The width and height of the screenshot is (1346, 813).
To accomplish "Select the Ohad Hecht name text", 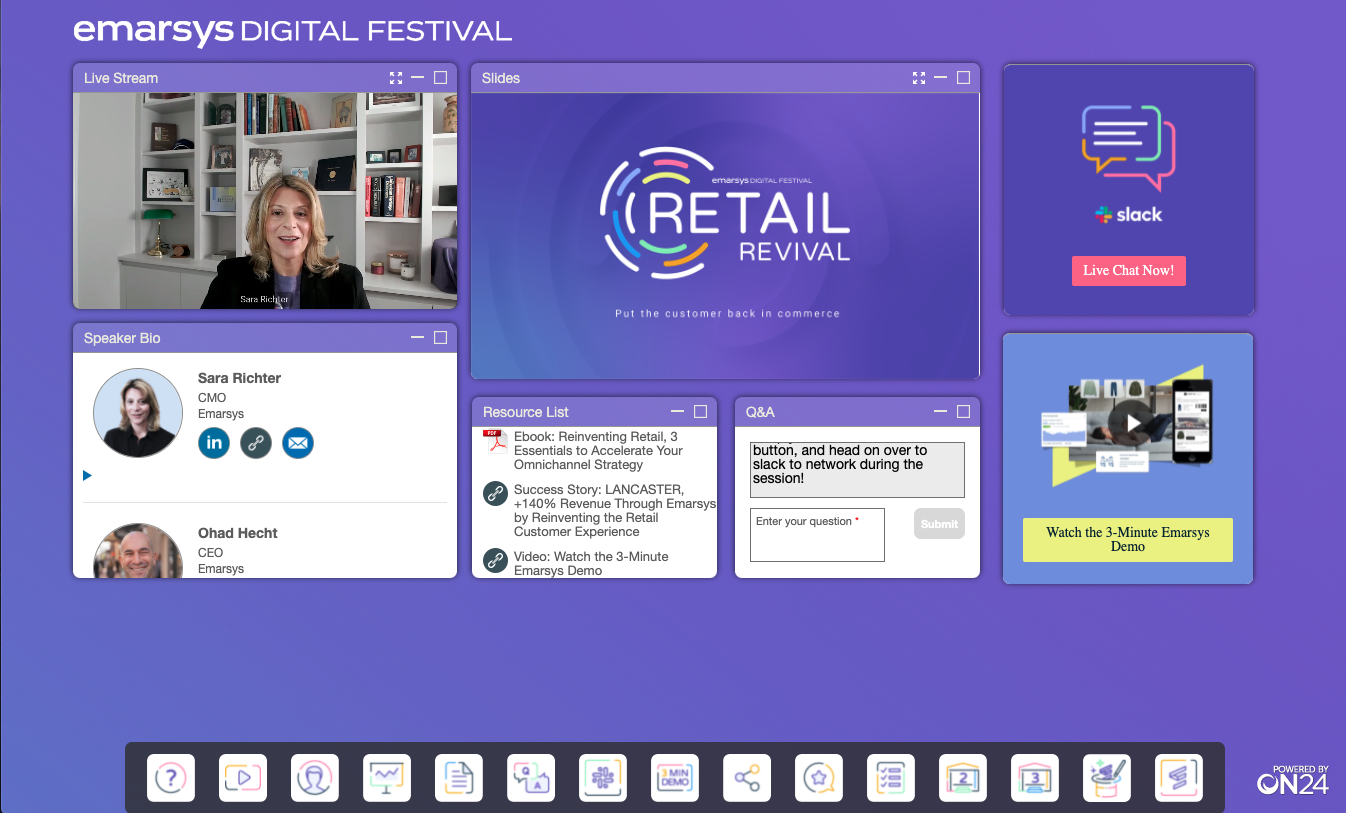I will click(238, 533).
